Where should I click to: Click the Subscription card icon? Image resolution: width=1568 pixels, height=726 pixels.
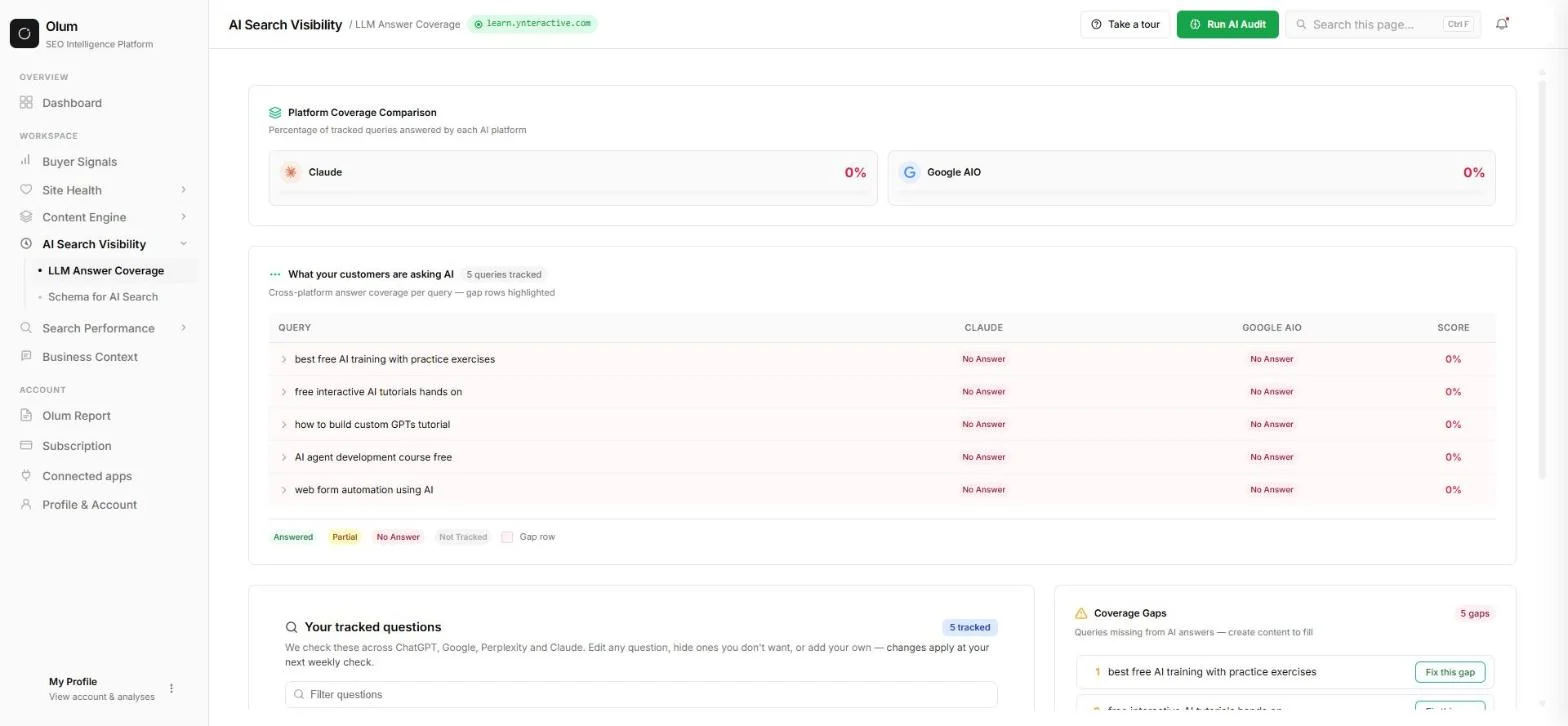tap(26, 446)
